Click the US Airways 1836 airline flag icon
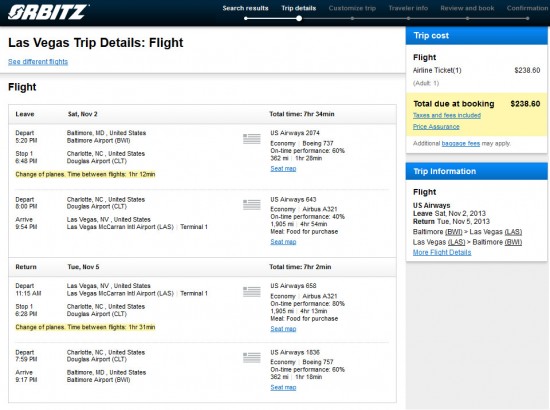550x410 pixels. point(251,357)
